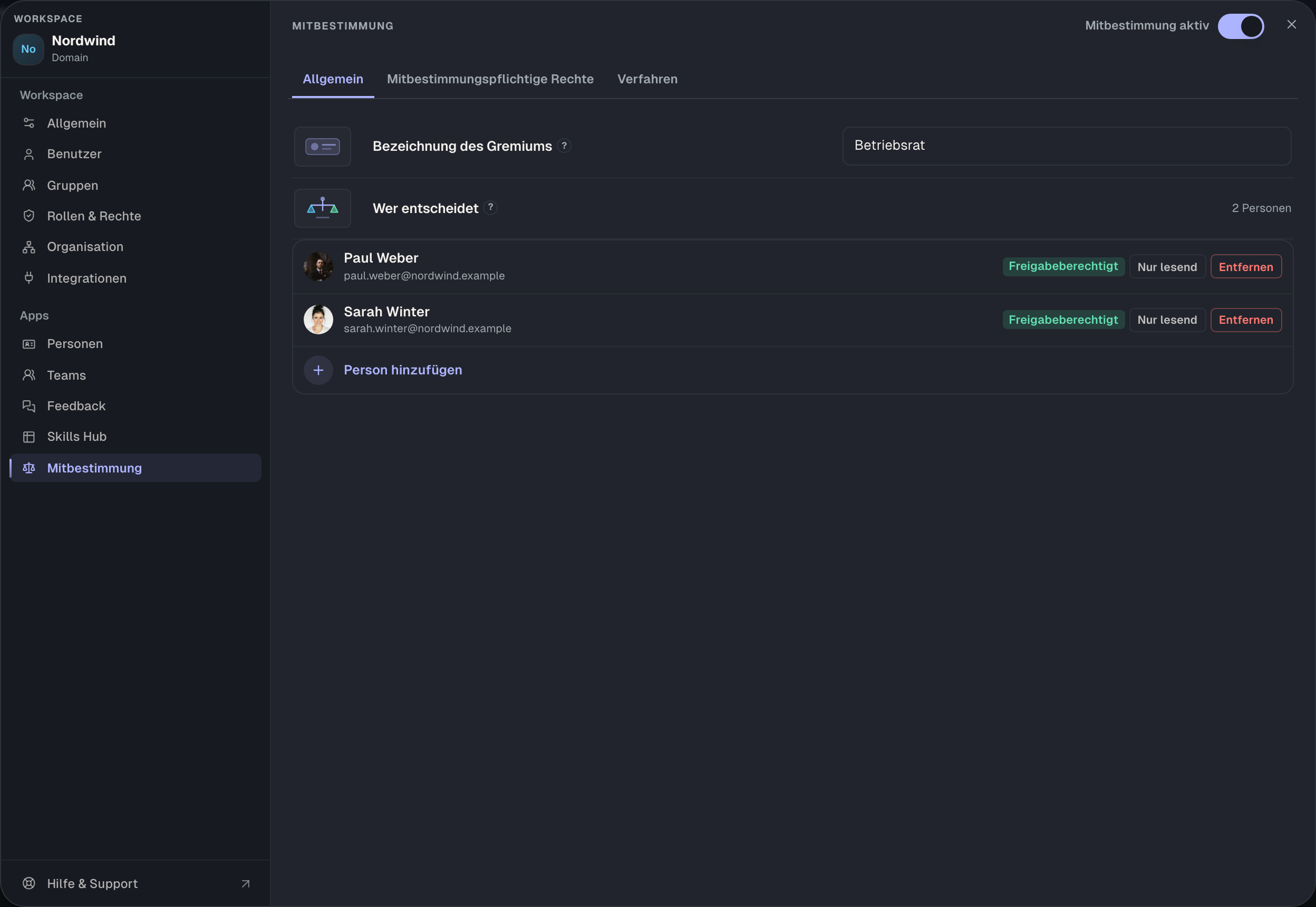Click the Integrationen plug icon
Viewport: 1316px width, 907px height.
click(x=29, y=278)
